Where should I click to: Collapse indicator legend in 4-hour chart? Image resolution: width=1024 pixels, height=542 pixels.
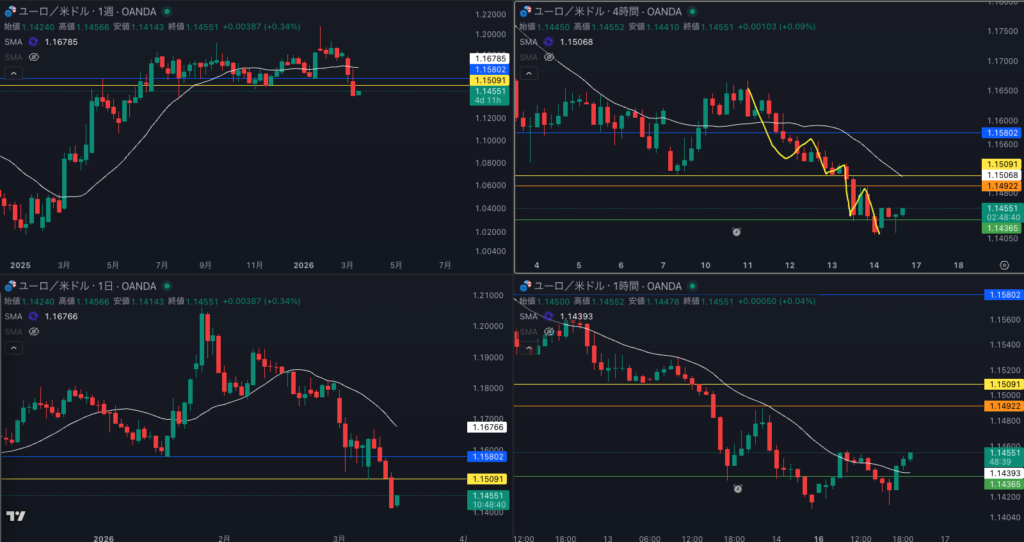pos(527,75)
